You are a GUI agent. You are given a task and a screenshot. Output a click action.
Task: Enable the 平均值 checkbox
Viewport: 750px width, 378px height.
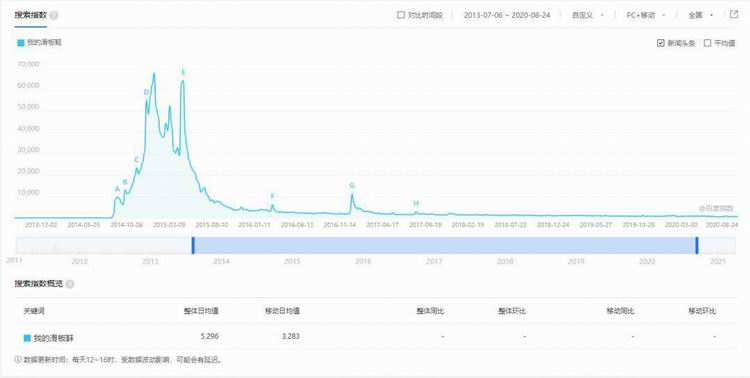click(x=707, y=43)
